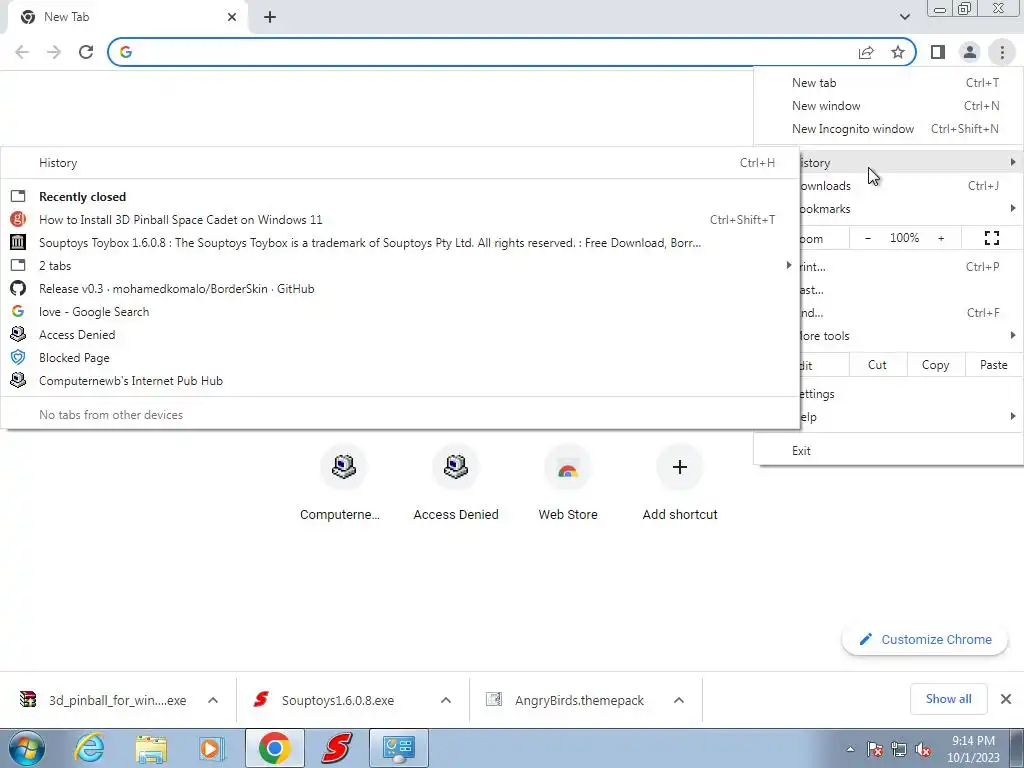Close the downloads bar
Viewport: 1024px width, 768px height.
[1006, 699]
